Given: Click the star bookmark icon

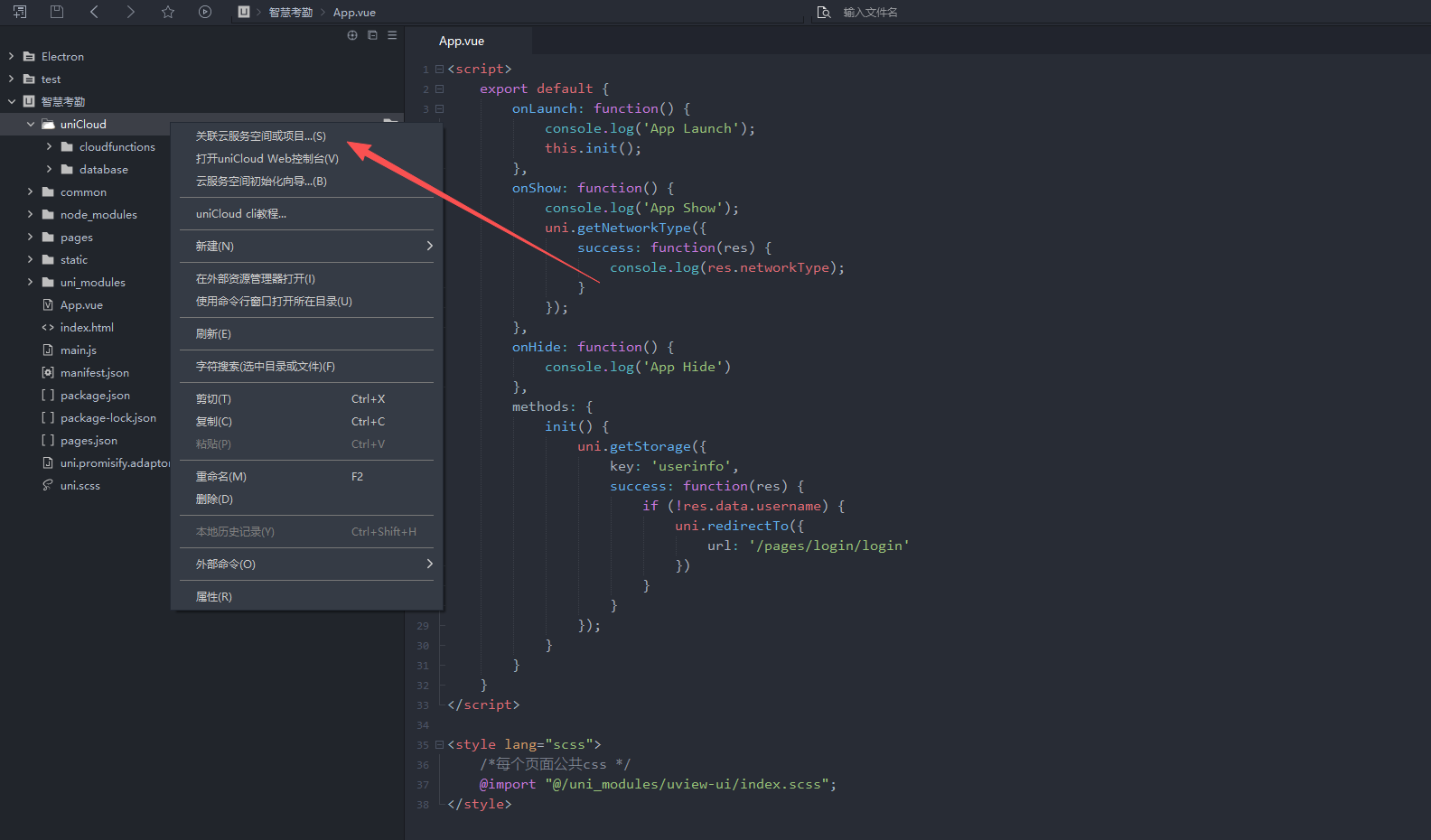Looking at the screenshot, I should tap(168, 12).
